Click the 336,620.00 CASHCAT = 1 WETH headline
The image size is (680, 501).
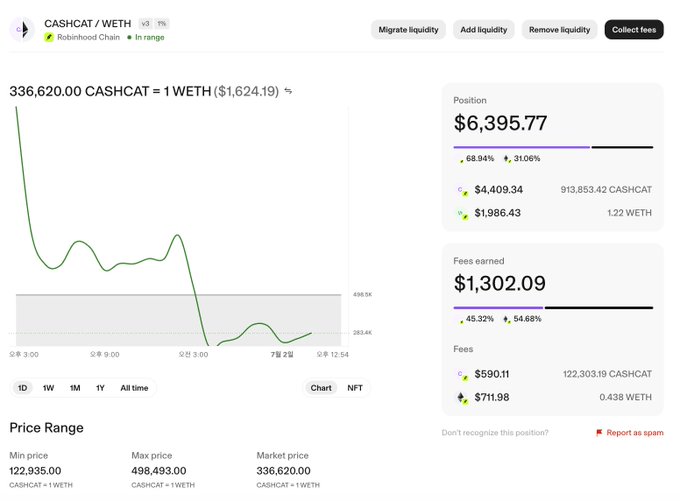tap(110, 91)
